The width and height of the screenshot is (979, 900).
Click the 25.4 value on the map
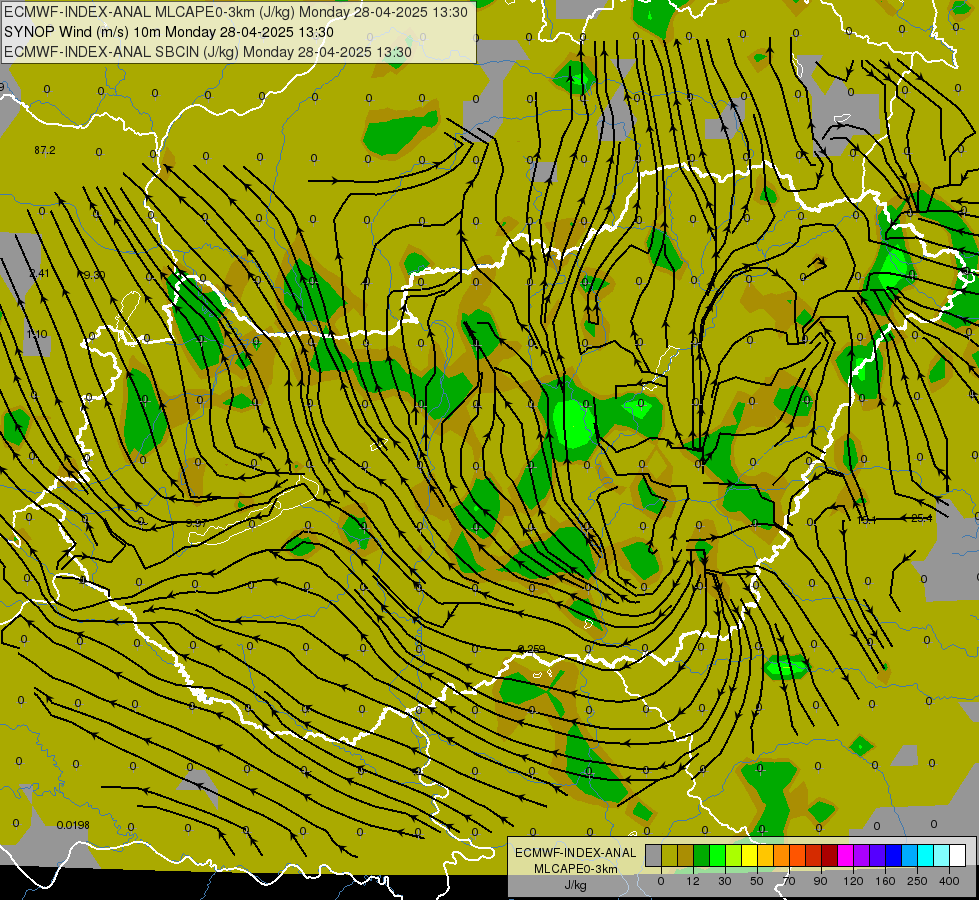(x=922, y=518)
